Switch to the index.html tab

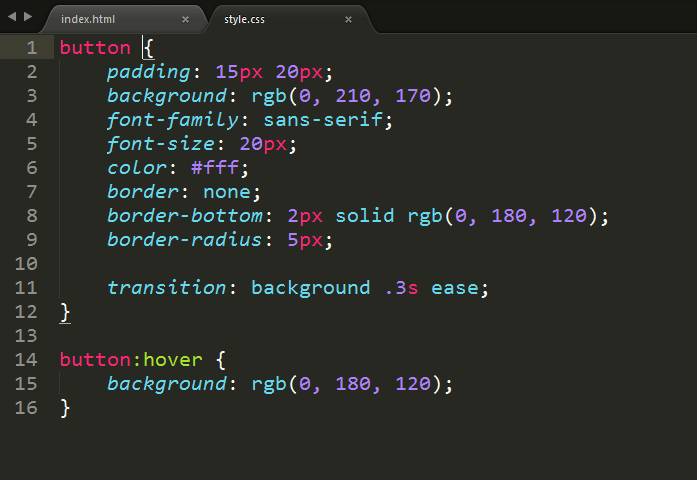tap(122, 20)
